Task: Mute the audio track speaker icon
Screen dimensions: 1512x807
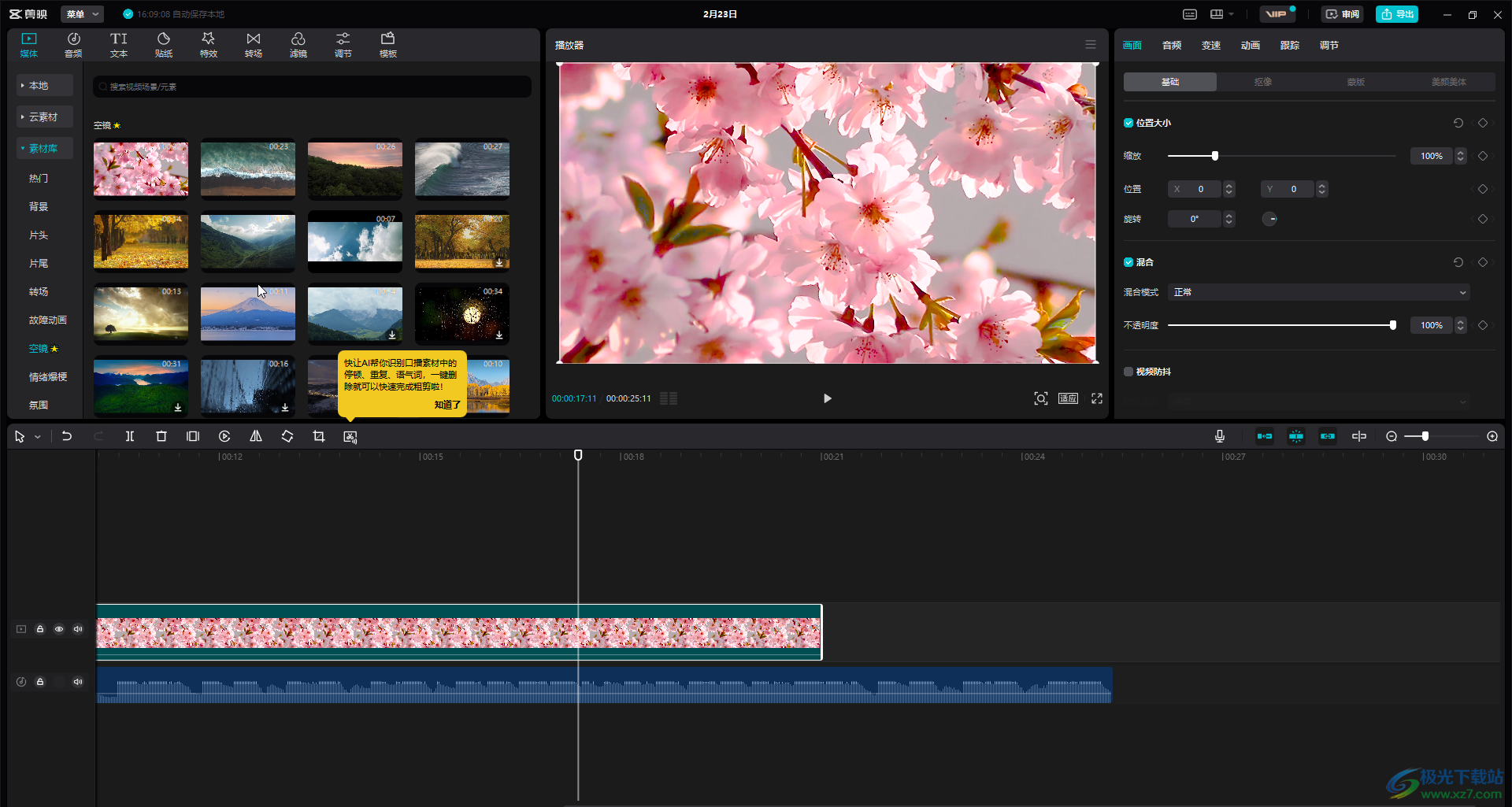Action: [78, 682]
